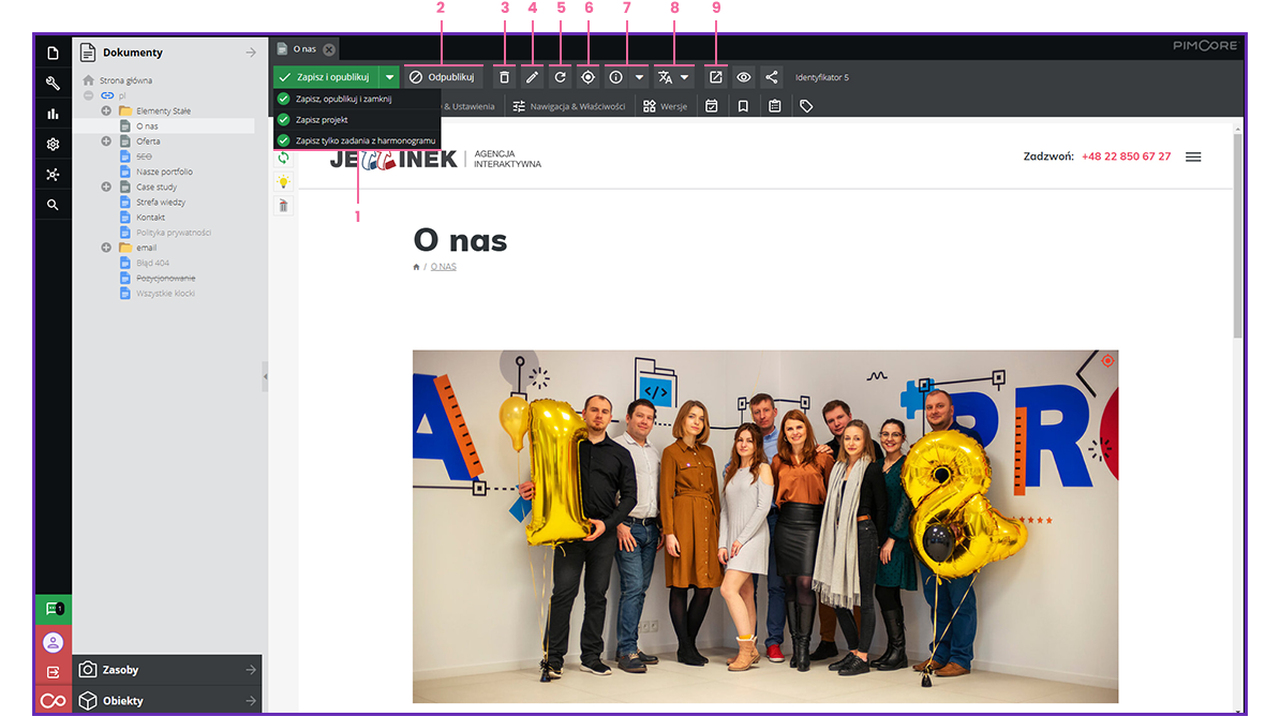Select Nasze portfolio in document tree
1280x716 pixels.
[164, 172]
